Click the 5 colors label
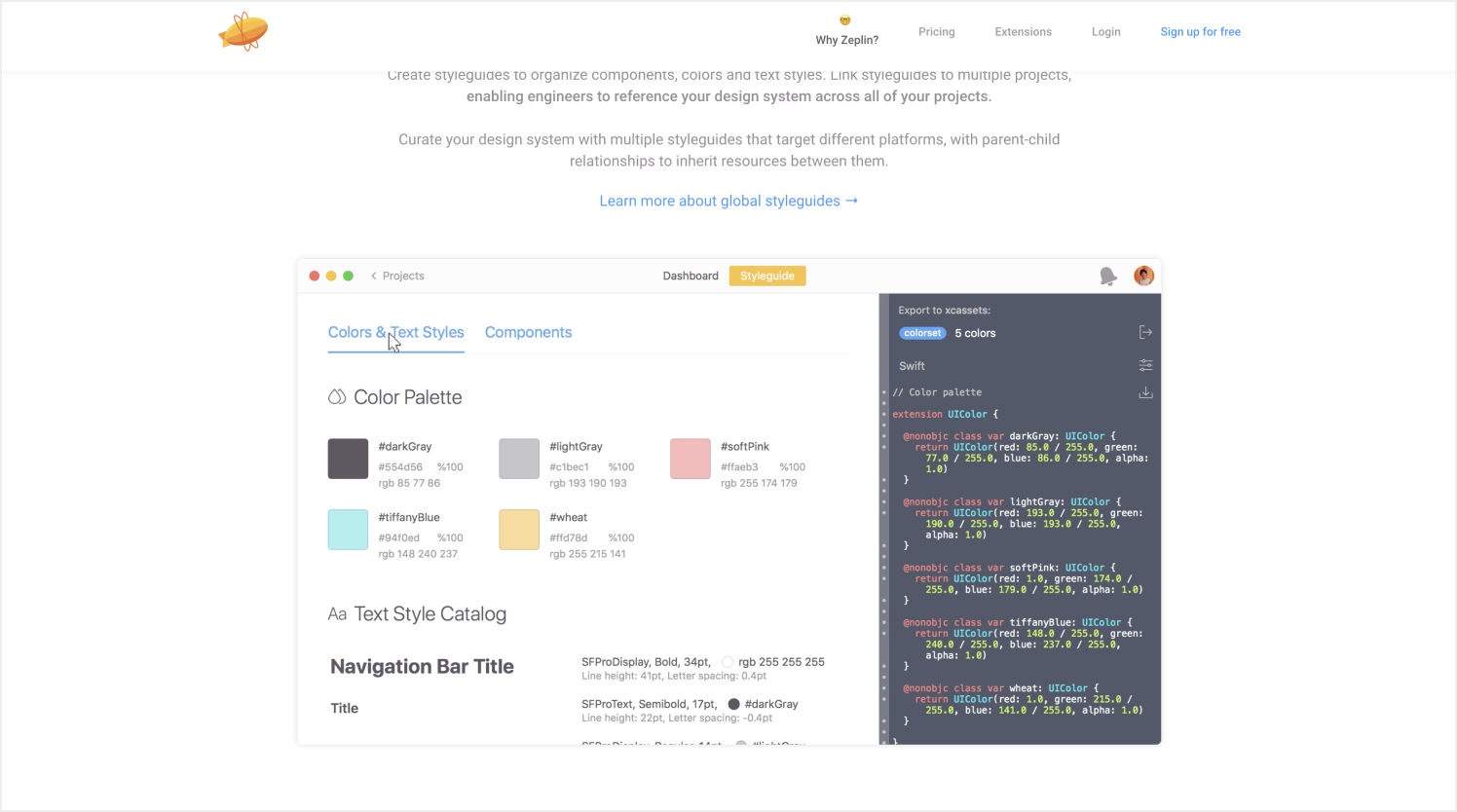 pyautogui.click(x=975, y=333)
